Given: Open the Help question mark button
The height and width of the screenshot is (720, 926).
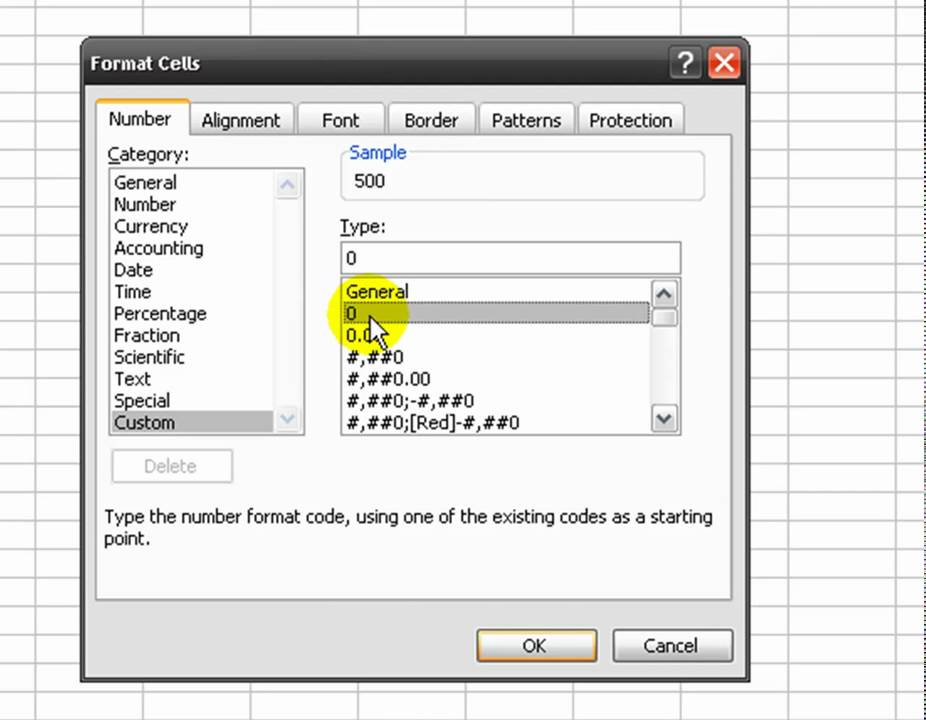Looking at the screenshot, I should coord(685,63).
